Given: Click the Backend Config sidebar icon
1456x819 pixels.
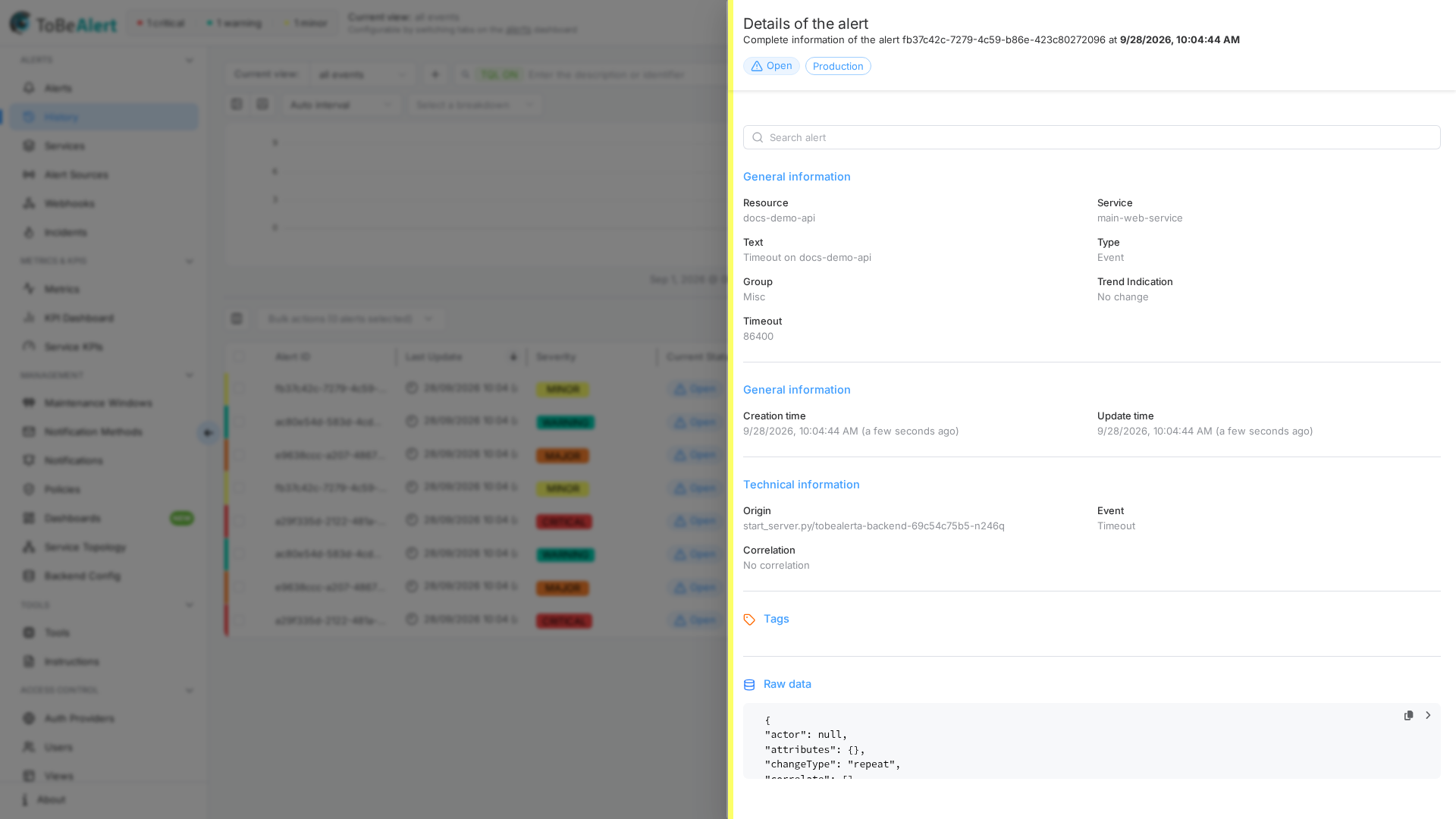Looking at the screenshot, I should [x=29, y=576].
